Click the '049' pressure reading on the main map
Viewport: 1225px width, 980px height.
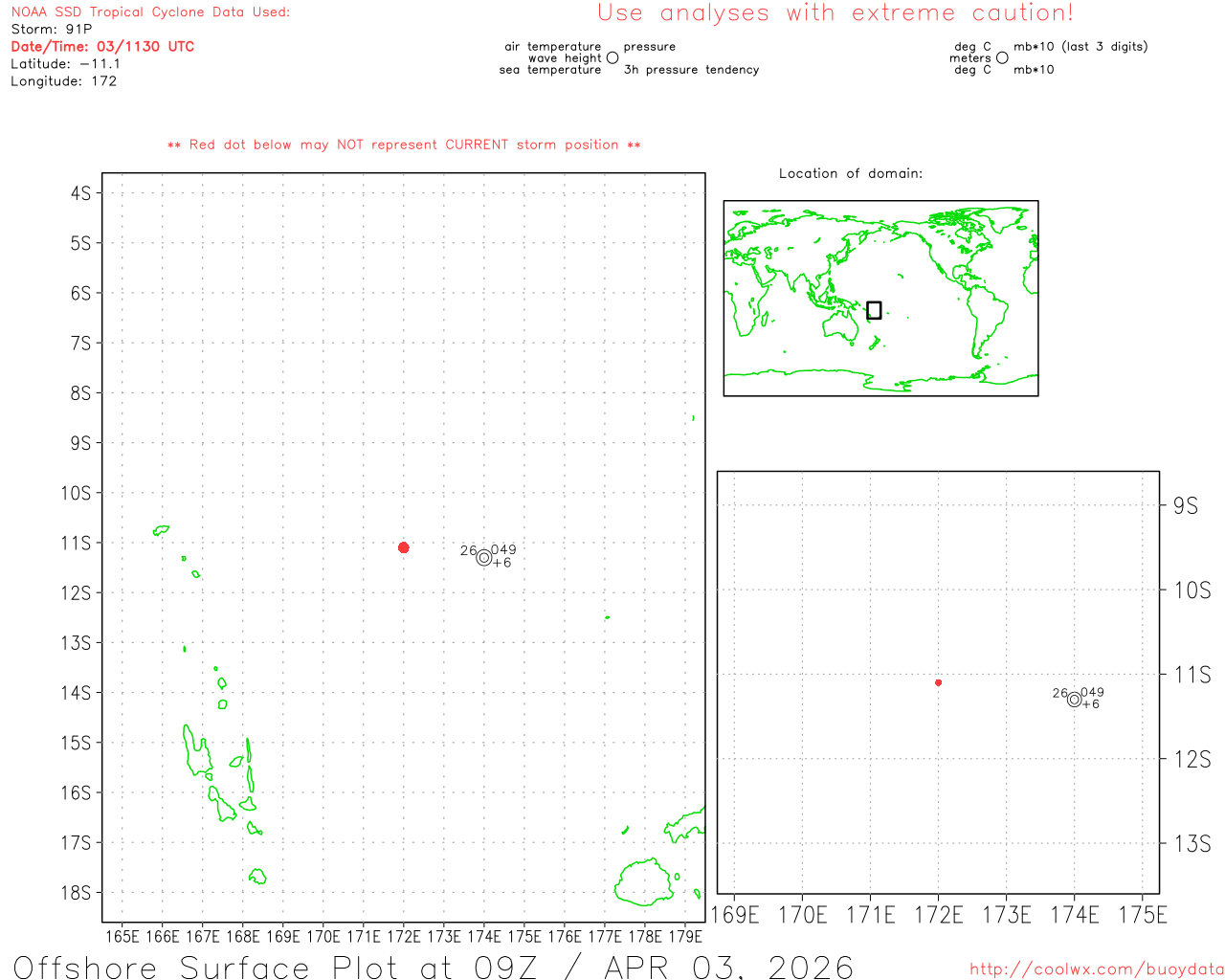tap(503, 550)
